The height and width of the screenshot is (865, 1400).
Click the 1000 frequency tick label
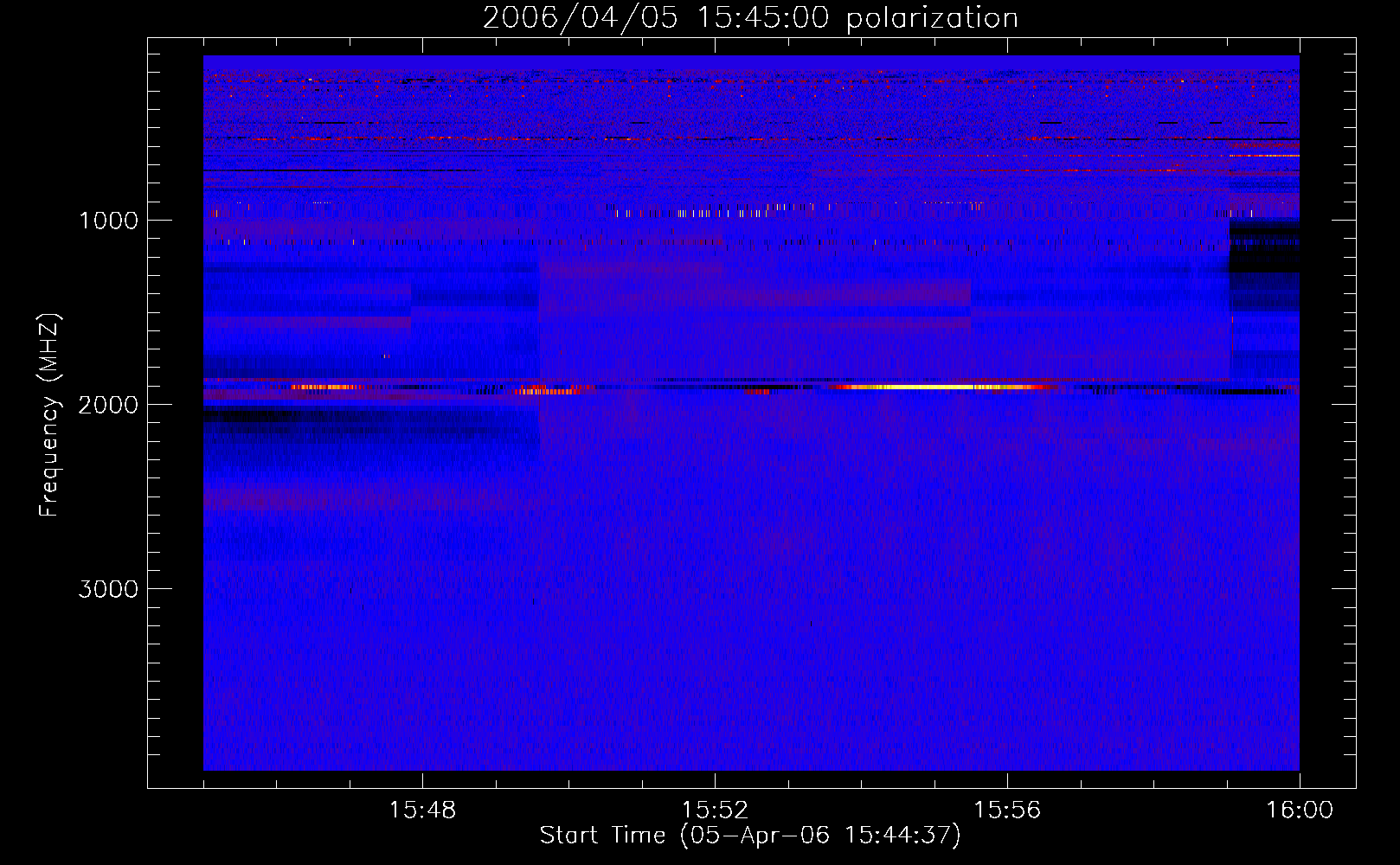point(108,221)
